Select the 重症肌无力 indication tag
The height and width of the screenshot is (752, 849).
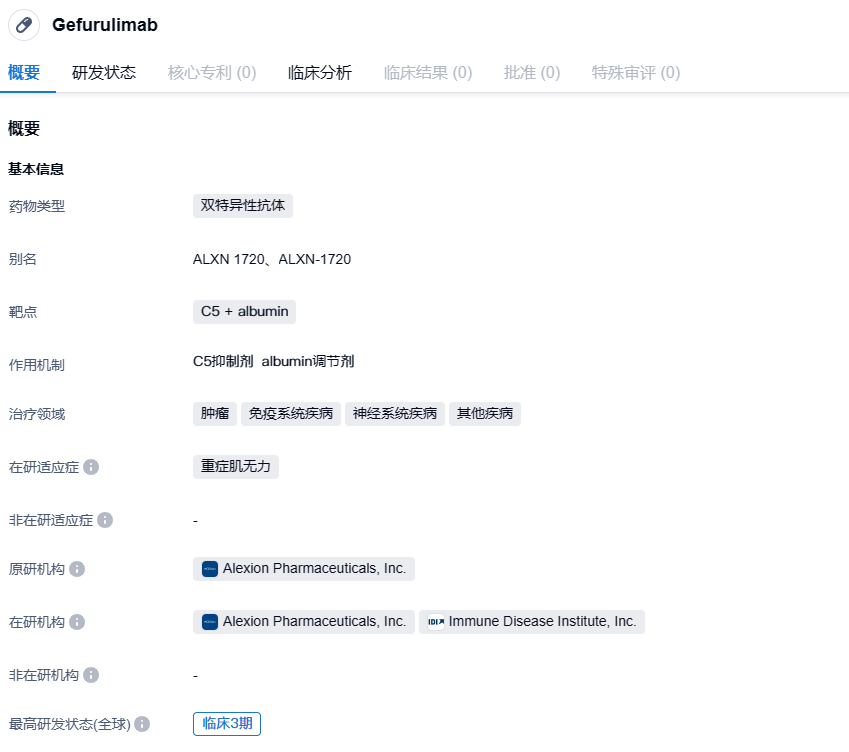tap(236, 467)
